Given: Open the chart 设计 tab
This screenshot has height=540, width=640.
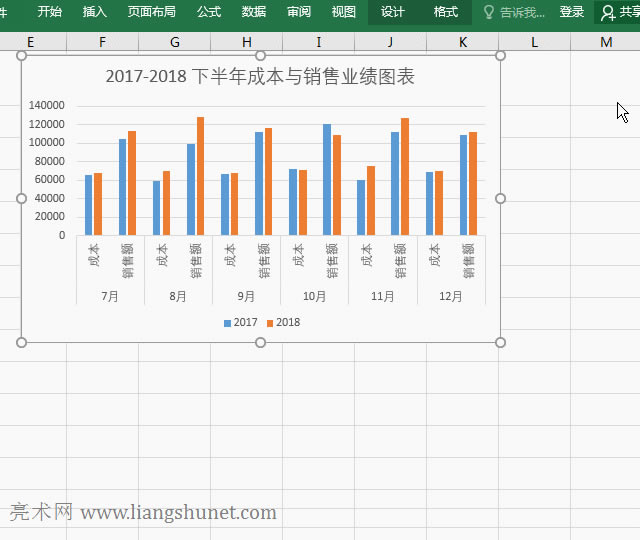Looking at the screenshot, I should coord(393,12).
